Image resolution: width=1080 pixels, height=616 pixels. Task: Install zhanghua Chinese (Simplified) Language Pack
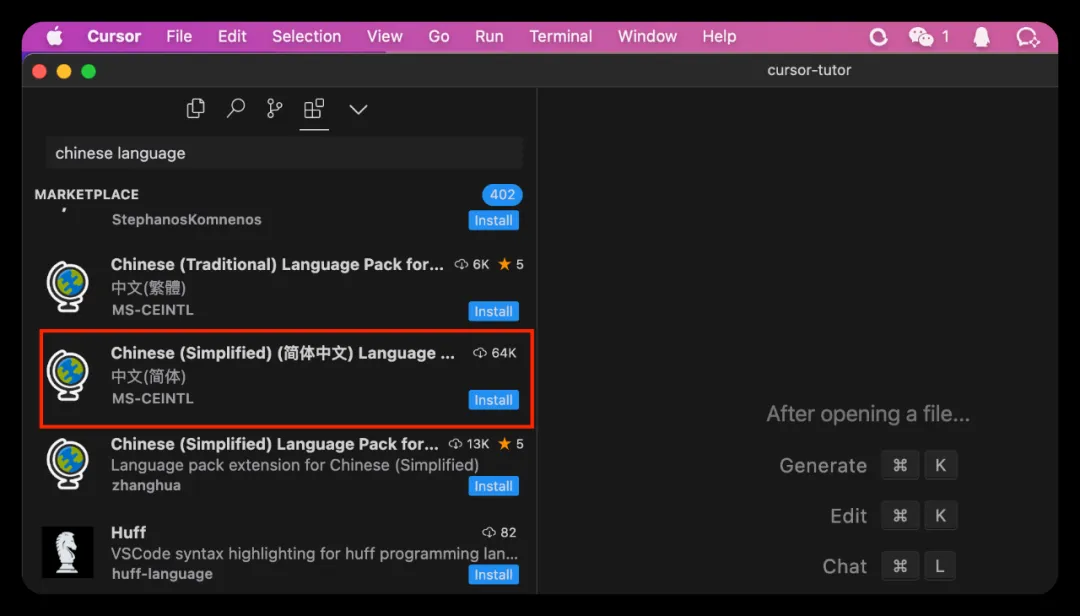[x=493, y=486]
